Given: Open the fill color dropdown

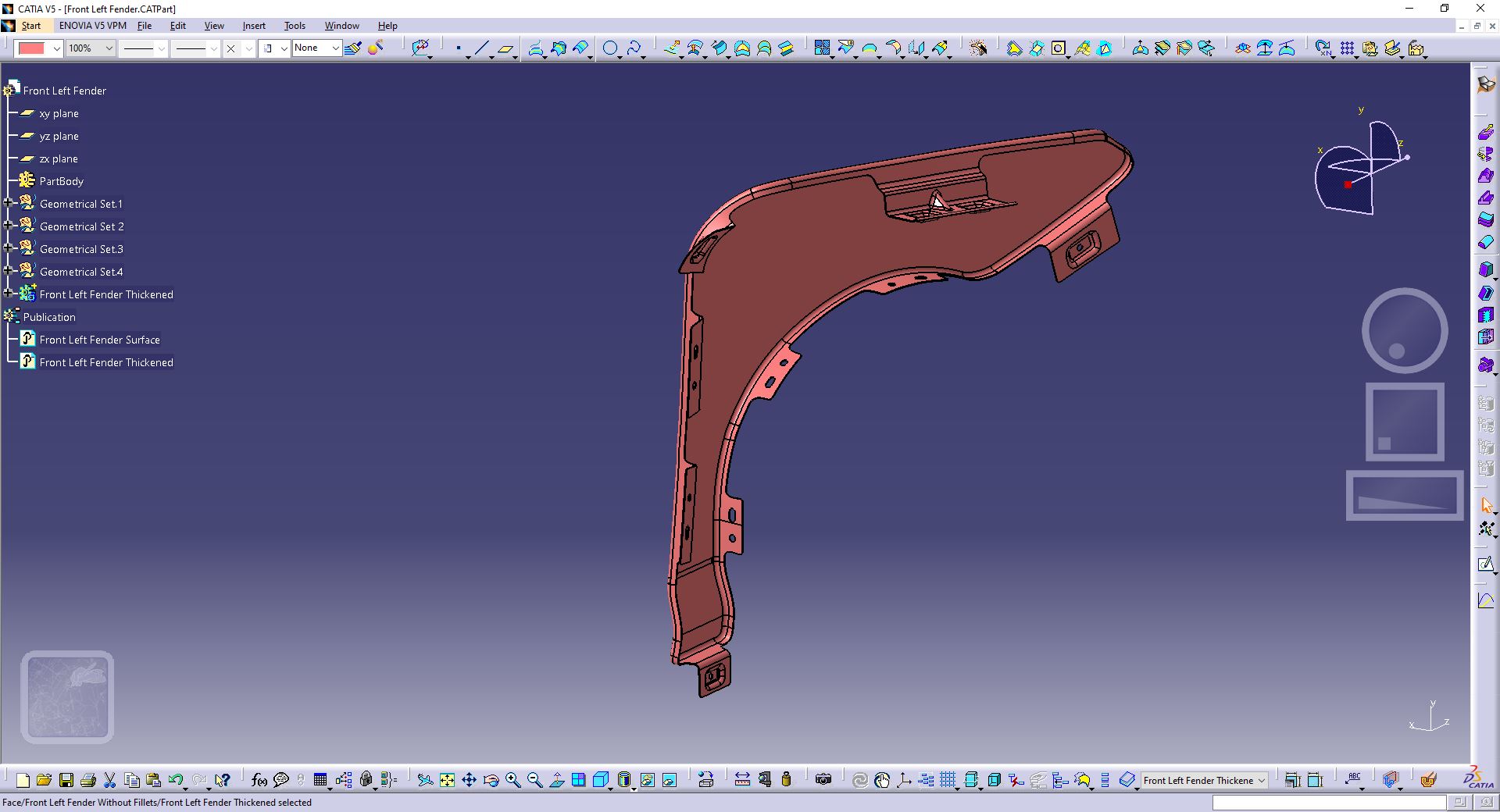Looking at the screenshot, I should pyautogui.click(x=56, y=48).
